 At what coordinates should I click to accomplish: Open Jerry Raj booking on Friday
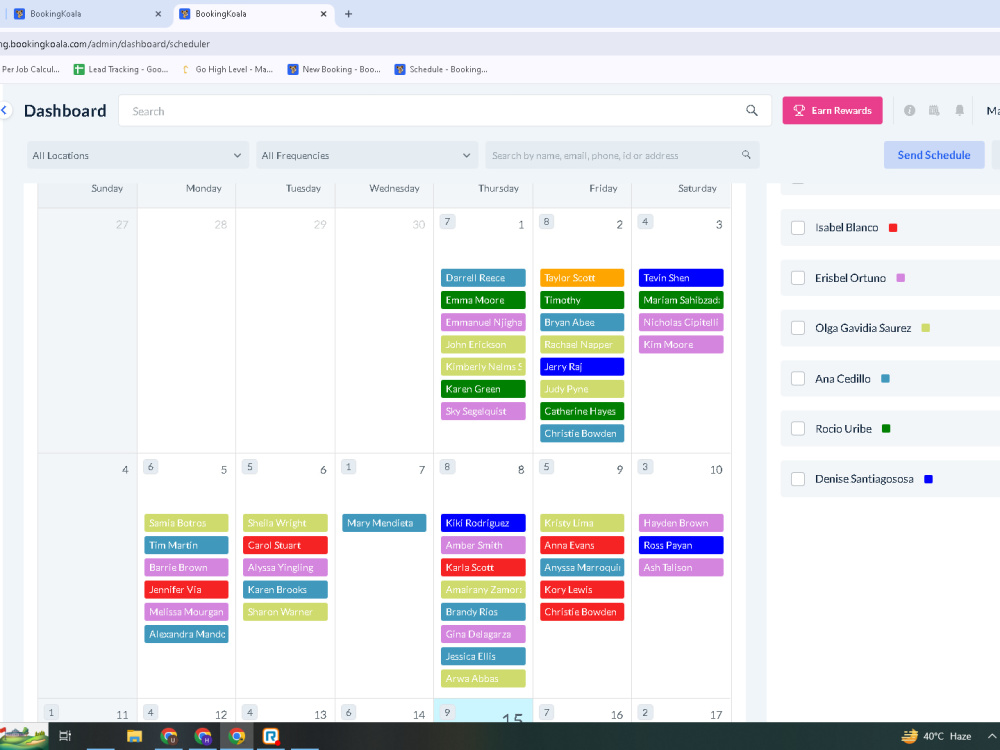(x=582, y=367)
